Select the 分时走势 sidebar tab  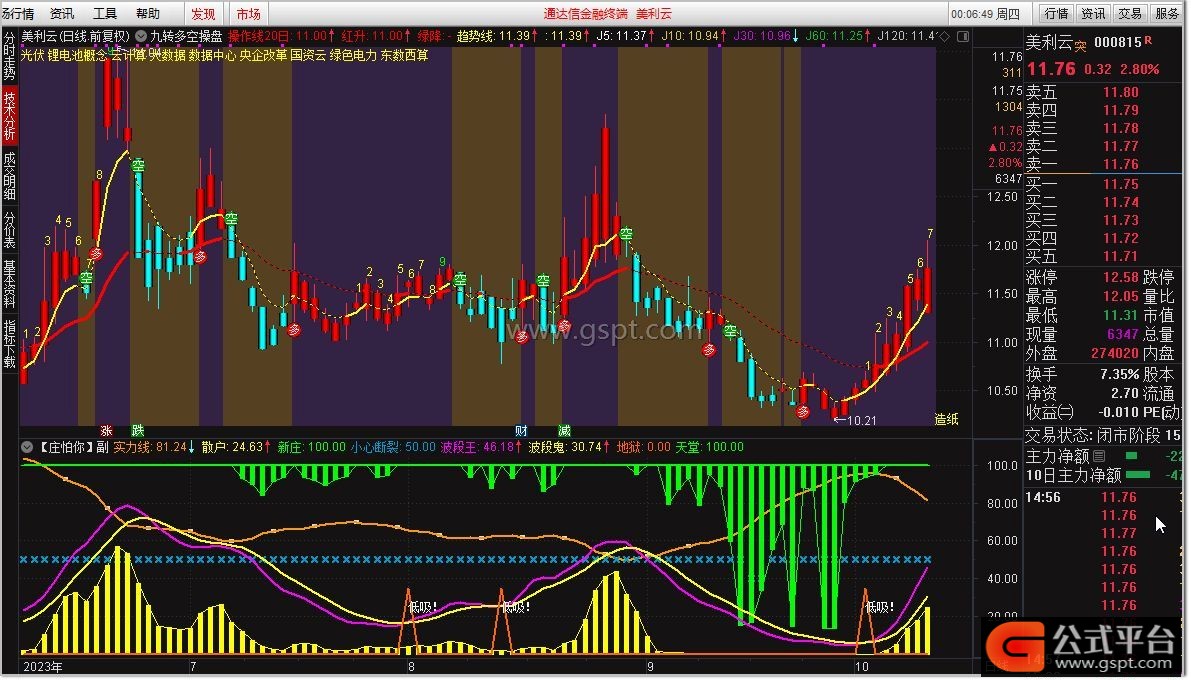9,55
